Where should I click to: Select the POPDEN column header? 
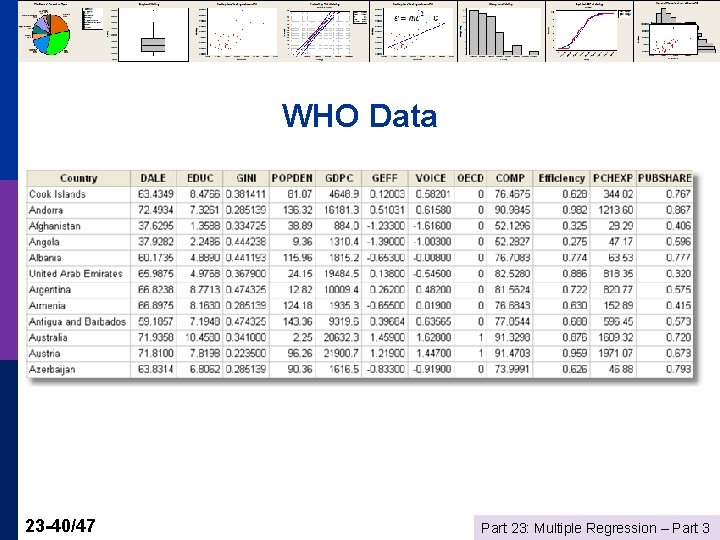point(292,178)
